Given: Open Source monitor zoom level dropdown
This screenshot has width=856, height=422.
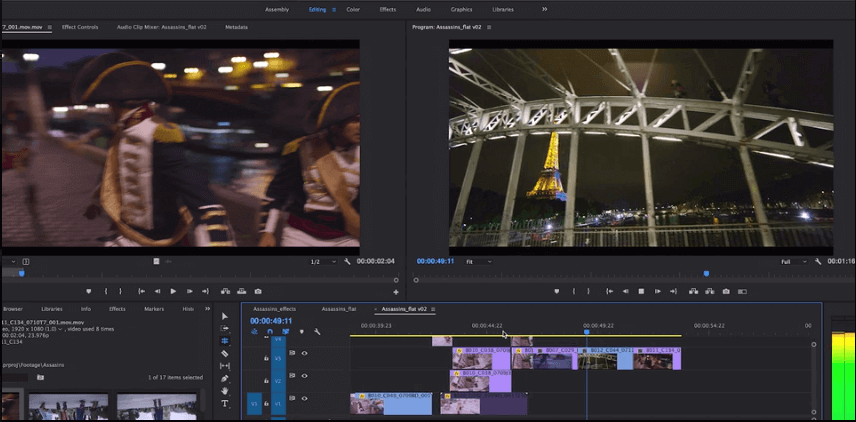Looking at the screenshot, I should [8, 262].
